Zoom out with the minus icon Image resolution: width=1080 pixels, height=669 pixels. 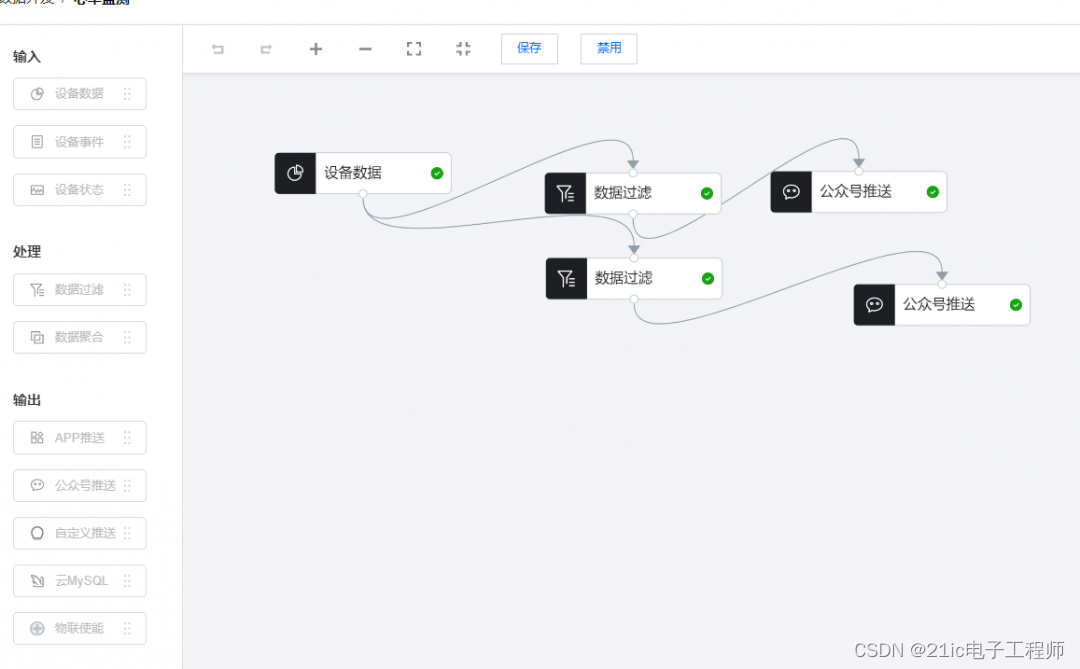pos(365,49)
